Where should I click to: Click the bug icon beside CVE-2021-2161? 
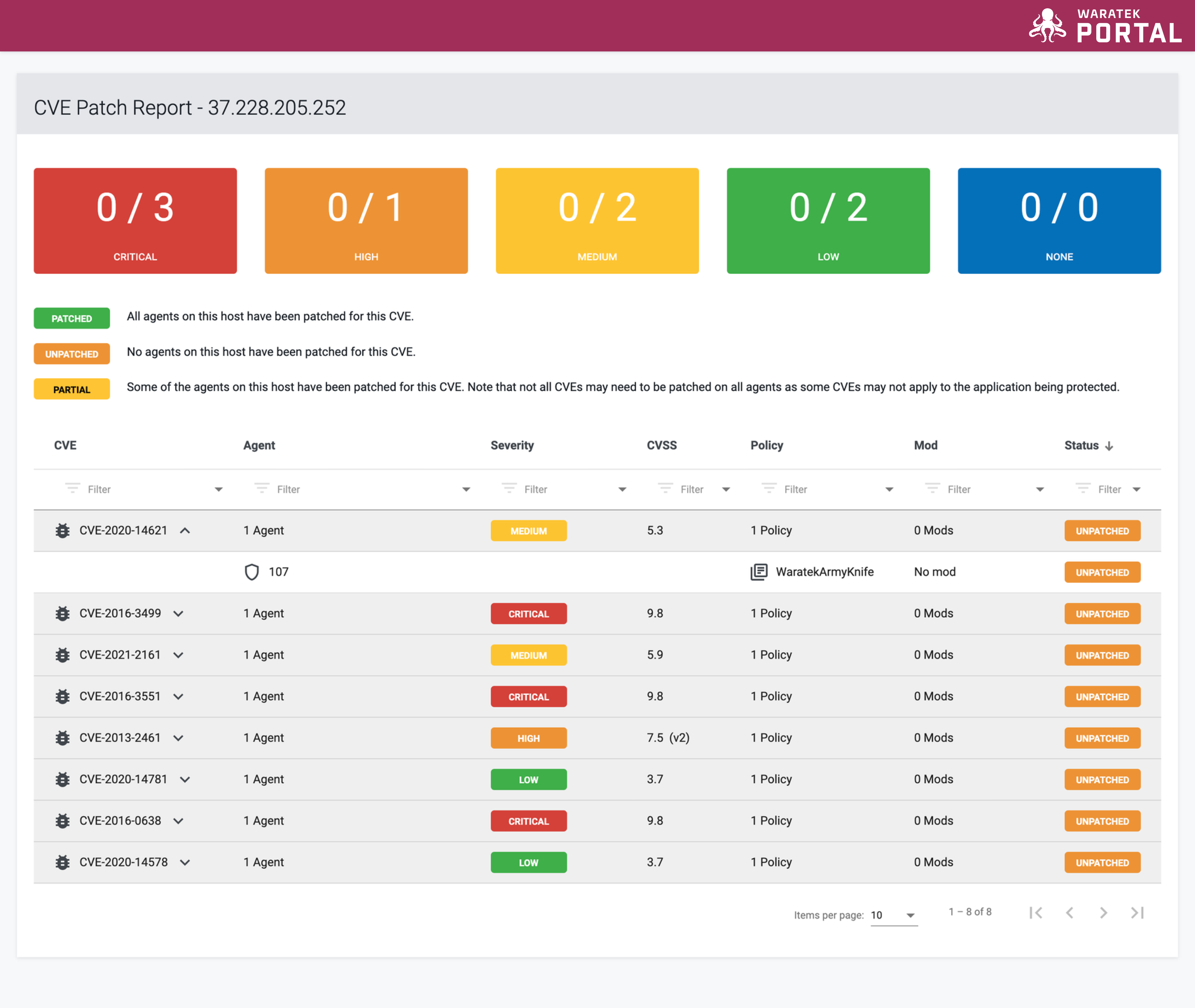point(62,655)
